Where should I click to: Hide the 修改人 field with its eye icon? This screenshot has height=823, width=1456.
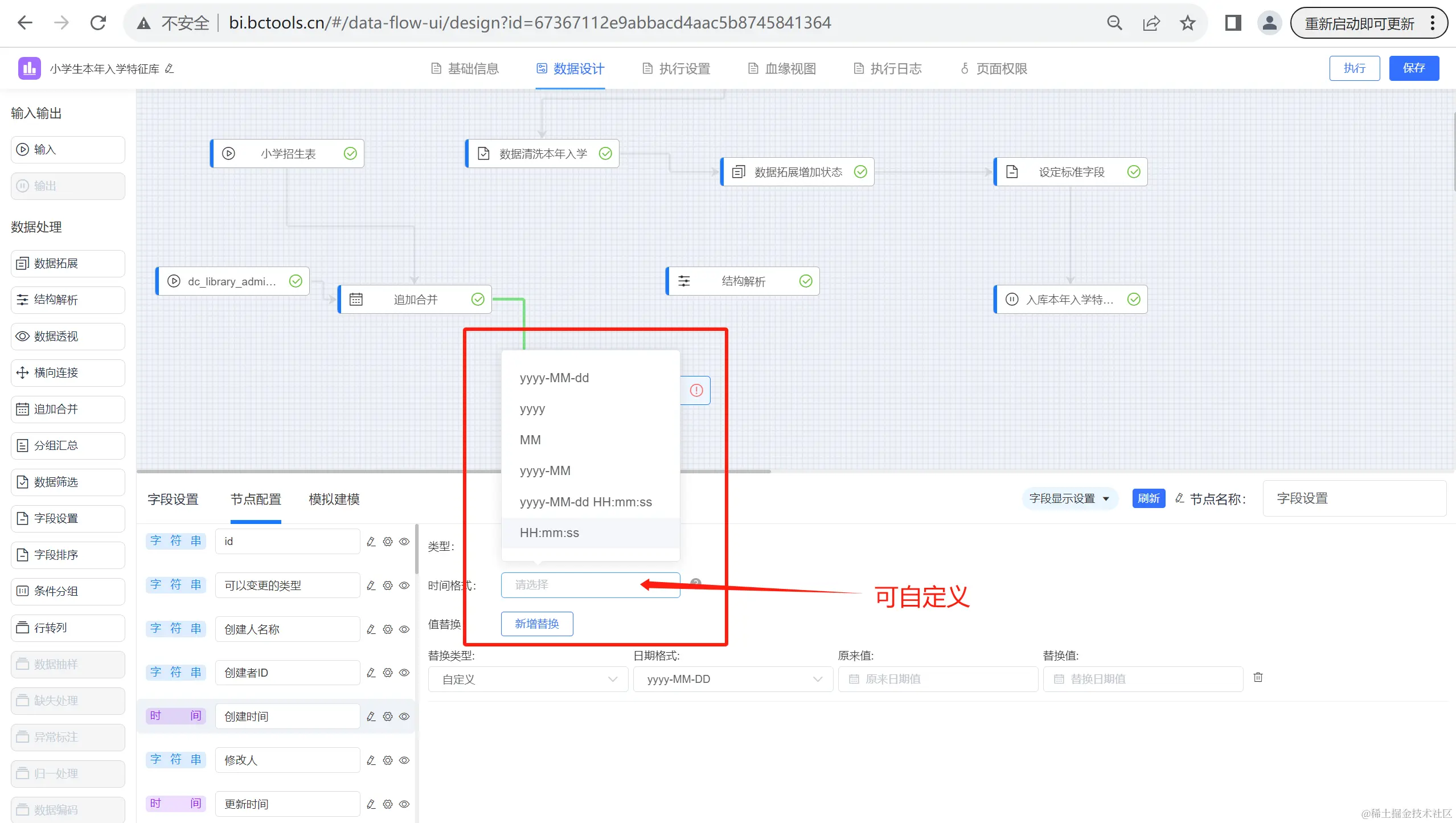coord(404,760)
